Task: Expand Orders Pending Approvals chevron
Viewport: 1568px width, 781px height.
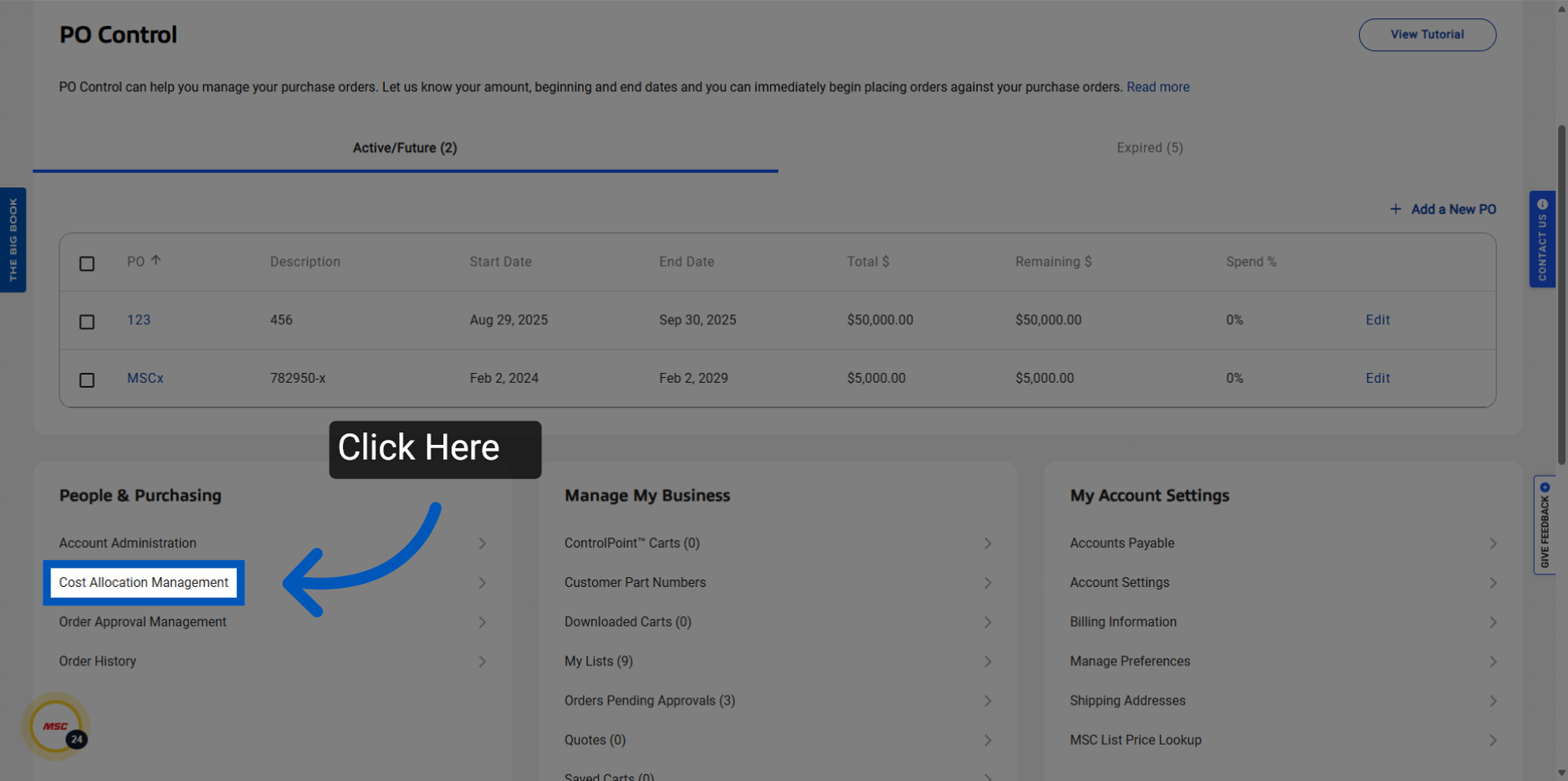Action: tap(988, 701)
